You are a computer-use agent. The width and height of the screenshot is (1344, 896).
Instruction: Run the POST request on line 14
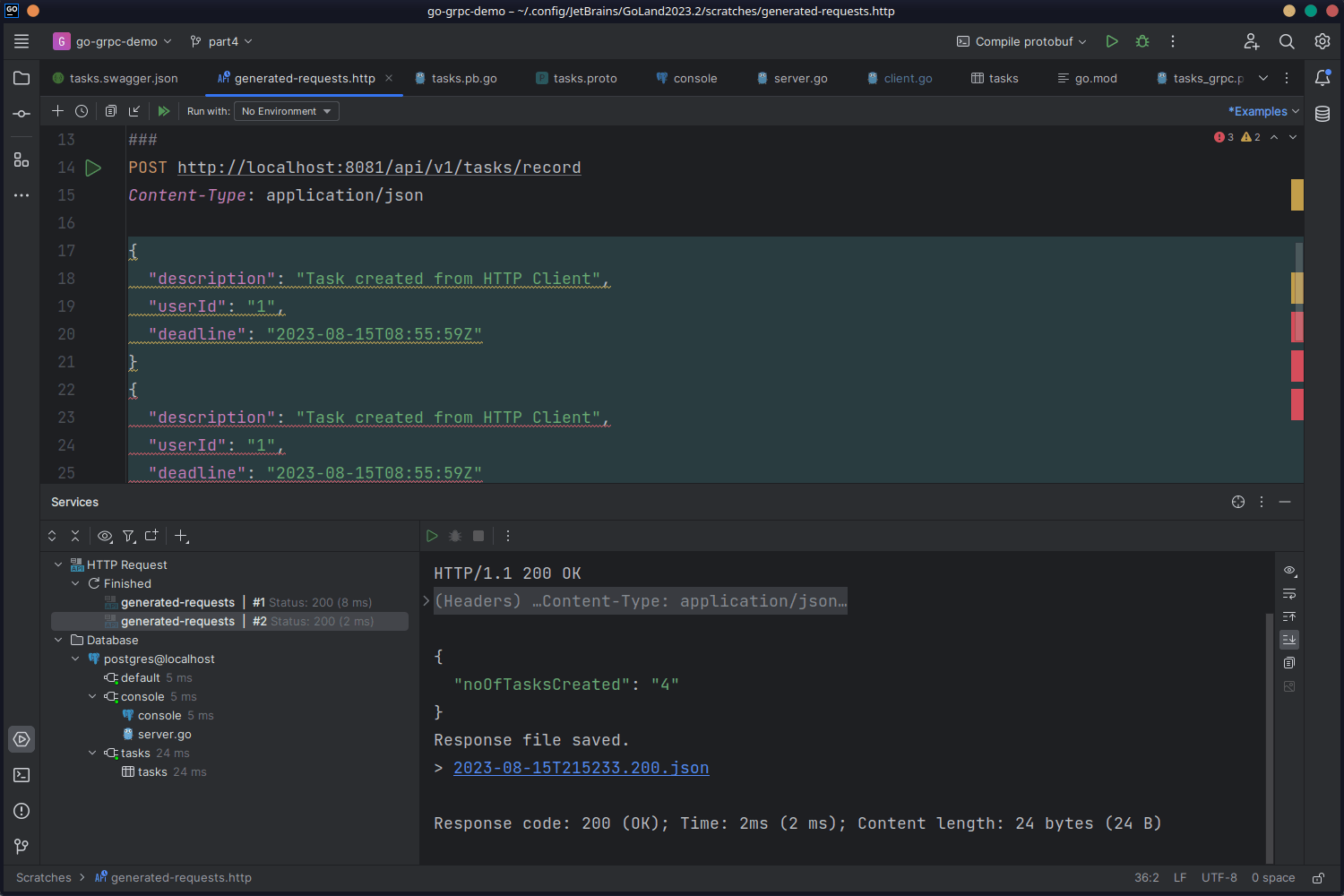pos(93,168)
